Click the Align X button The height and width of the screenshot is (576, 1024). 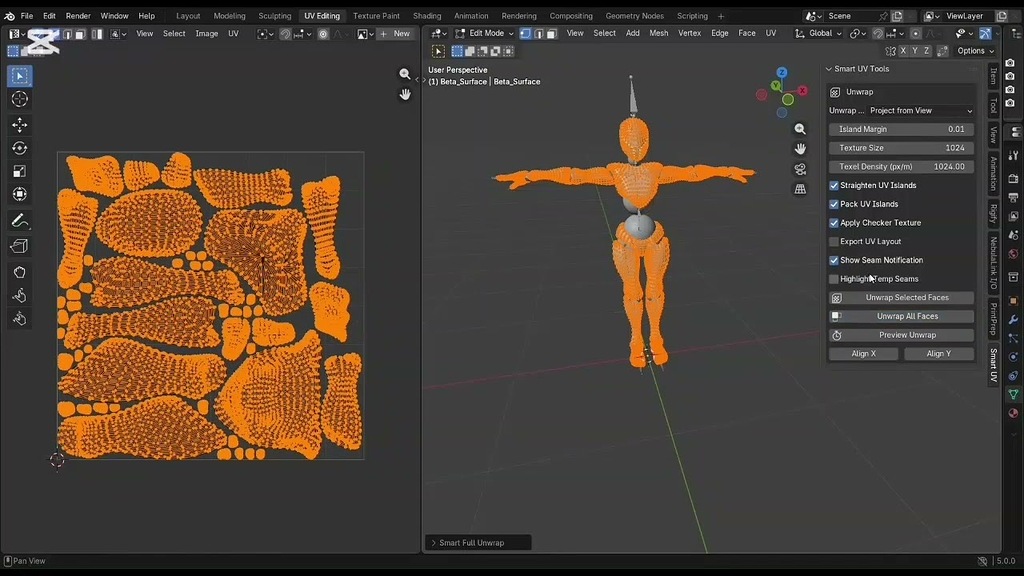click(x=863, y=354)
